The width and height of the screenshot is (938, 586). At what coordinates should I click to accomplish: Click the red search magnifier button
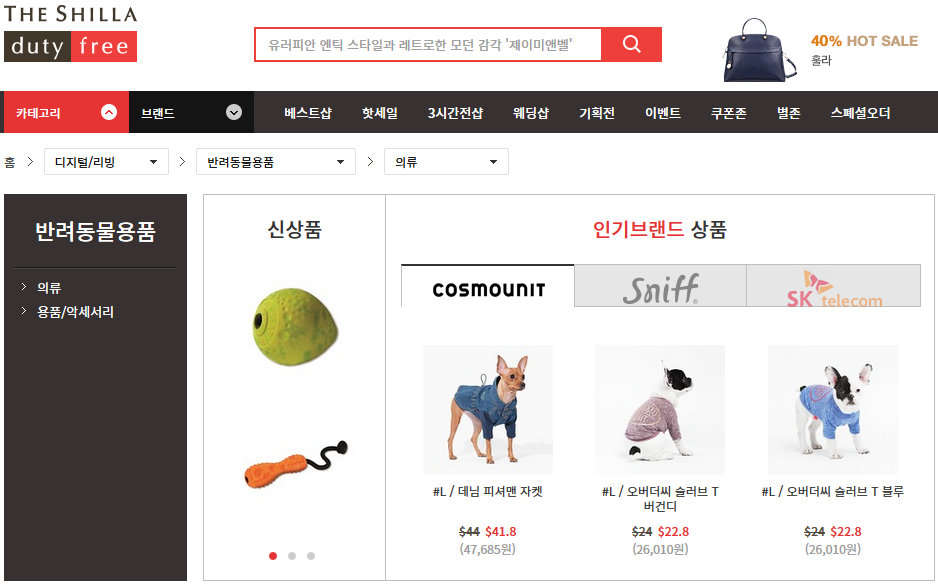632,44
